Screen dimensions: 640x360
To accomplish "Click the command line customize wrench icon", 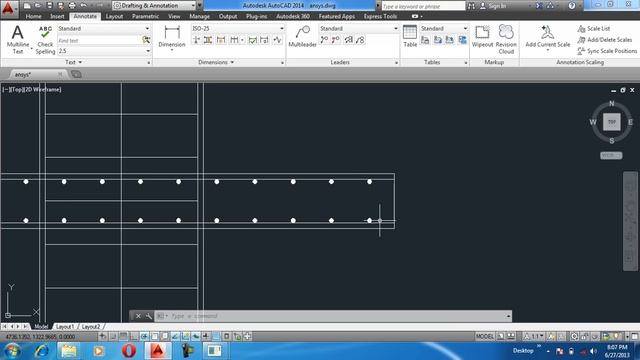I will pyautogui.click(x=149, y=316).
